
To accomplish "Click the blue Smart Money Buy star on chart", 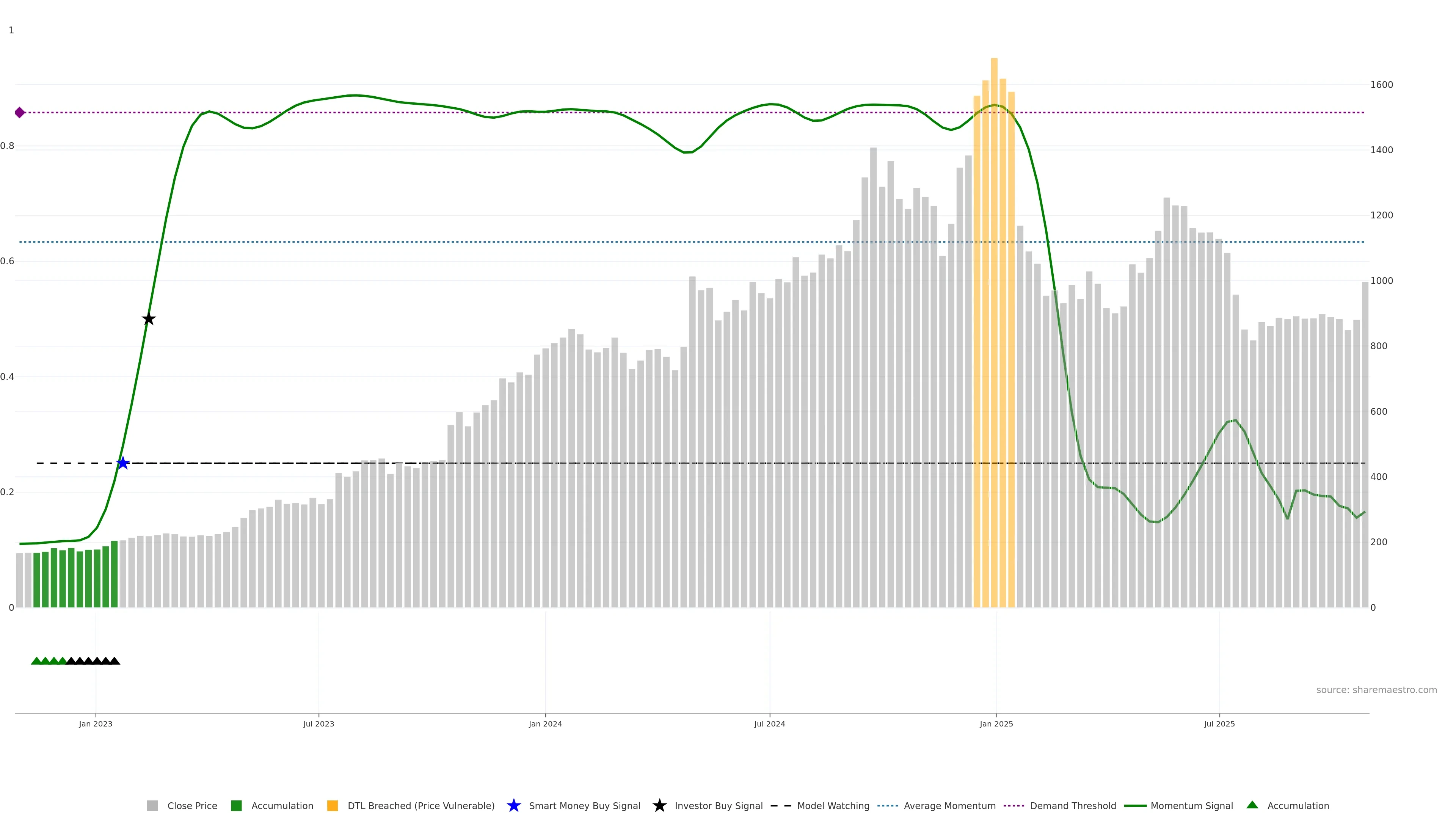I will pyautogui.click(x=122, y=463).
